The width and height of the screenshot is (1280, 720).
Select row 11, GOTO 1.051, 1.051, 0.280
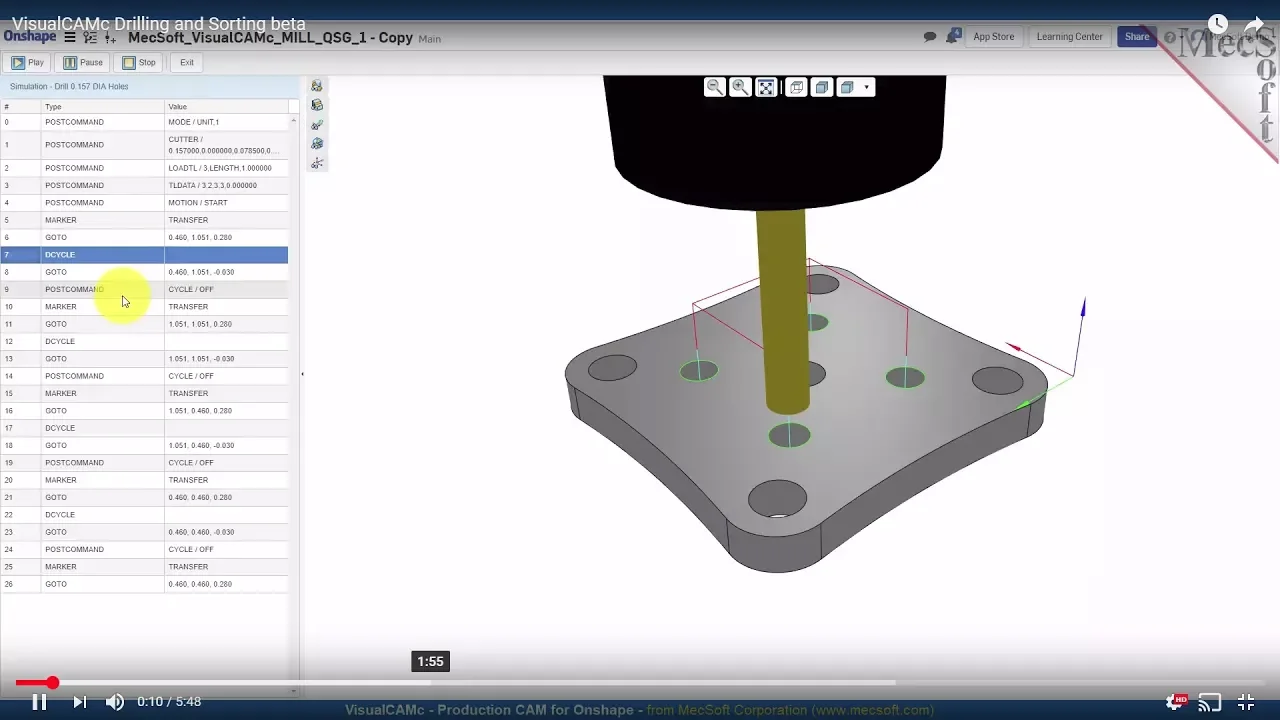[144, 324]
